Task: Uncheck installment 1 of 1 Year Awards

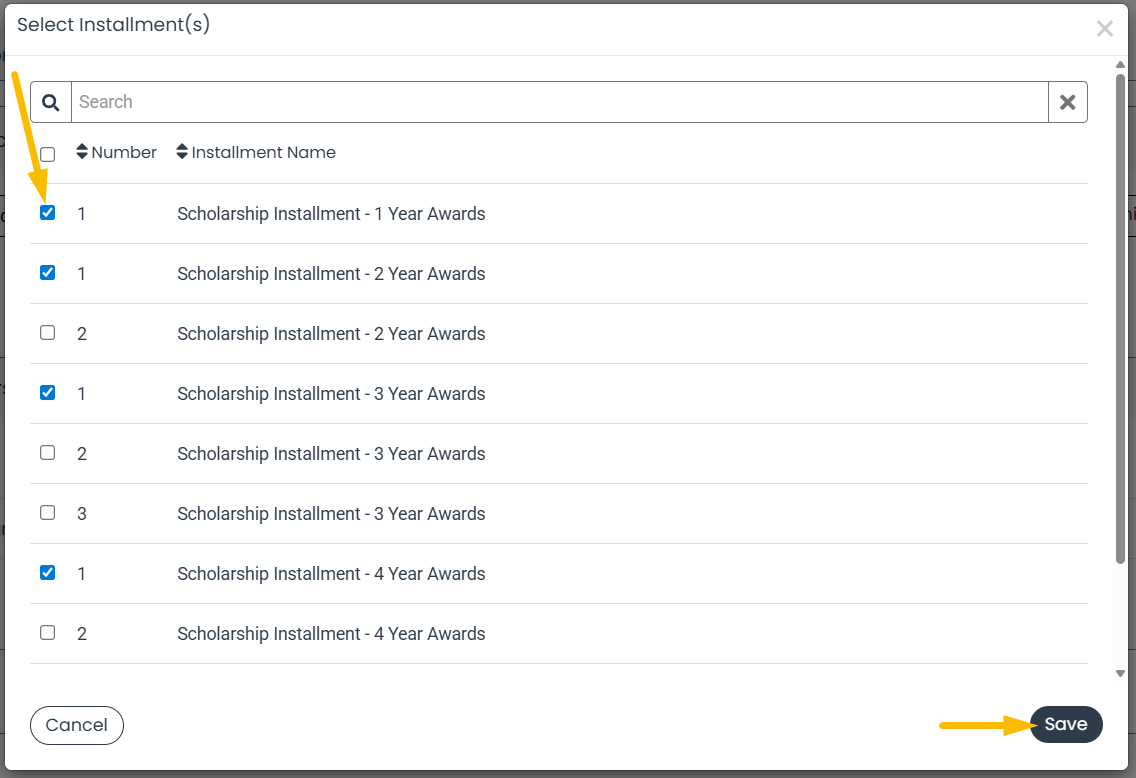Action: (48, 213)
